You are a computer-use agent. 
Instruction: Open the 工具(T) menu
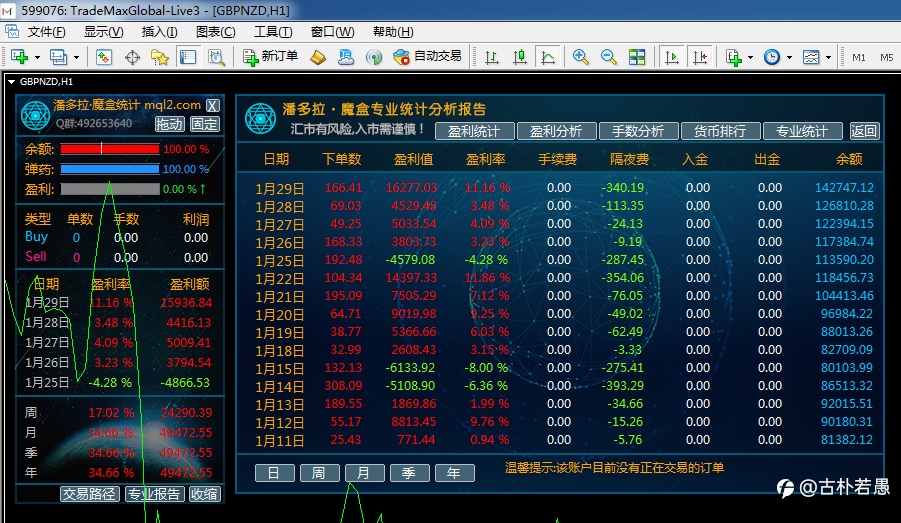coord(273,32)
